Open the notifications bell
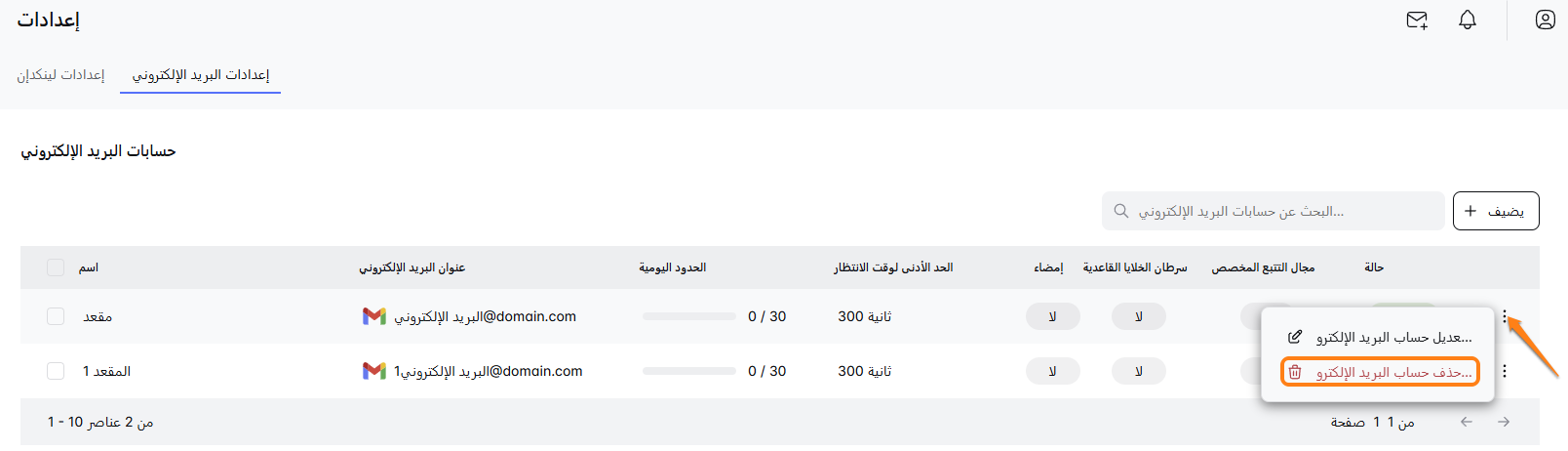 point(1468,20)
